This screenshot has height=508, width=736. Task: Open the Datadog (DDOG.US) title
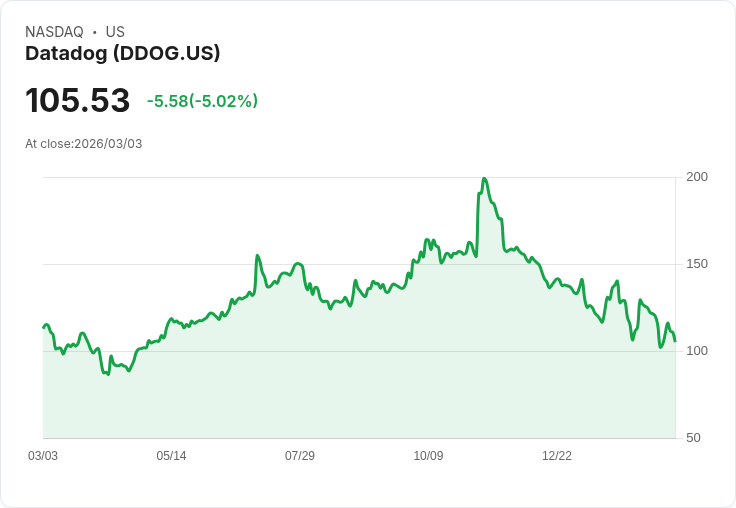click(x=122, y=54)
